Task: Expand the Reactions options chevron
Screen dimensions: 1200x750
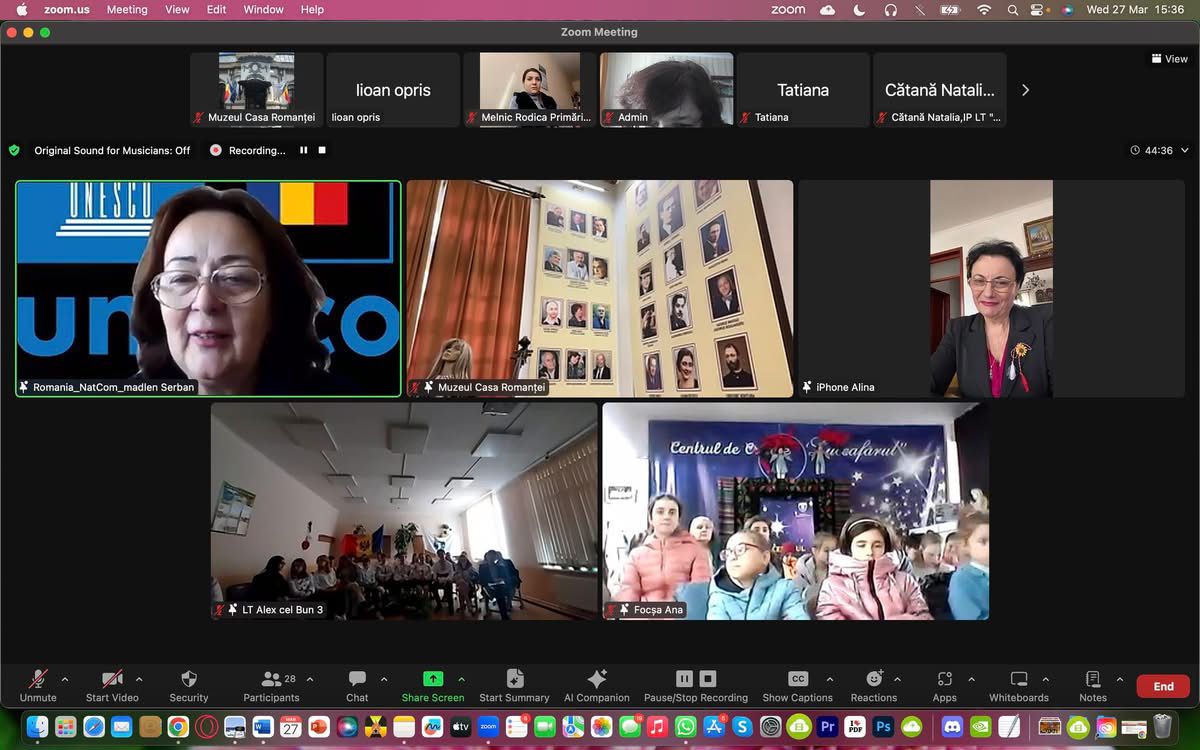Action: pyautogui.click(x=897, y=679)
